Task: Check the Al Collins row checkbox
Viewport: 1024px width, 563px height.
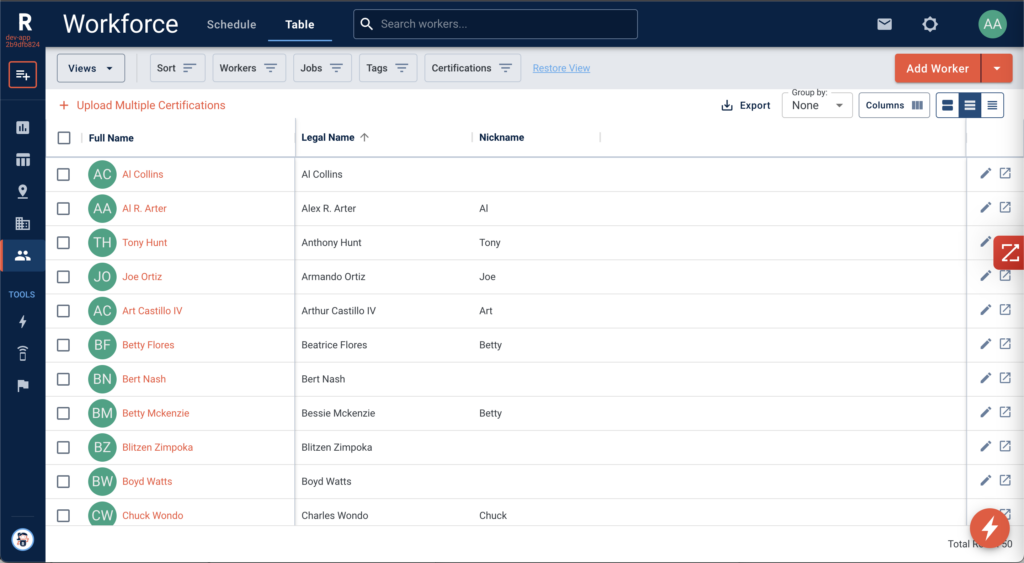Action: (x=63, y=174)
